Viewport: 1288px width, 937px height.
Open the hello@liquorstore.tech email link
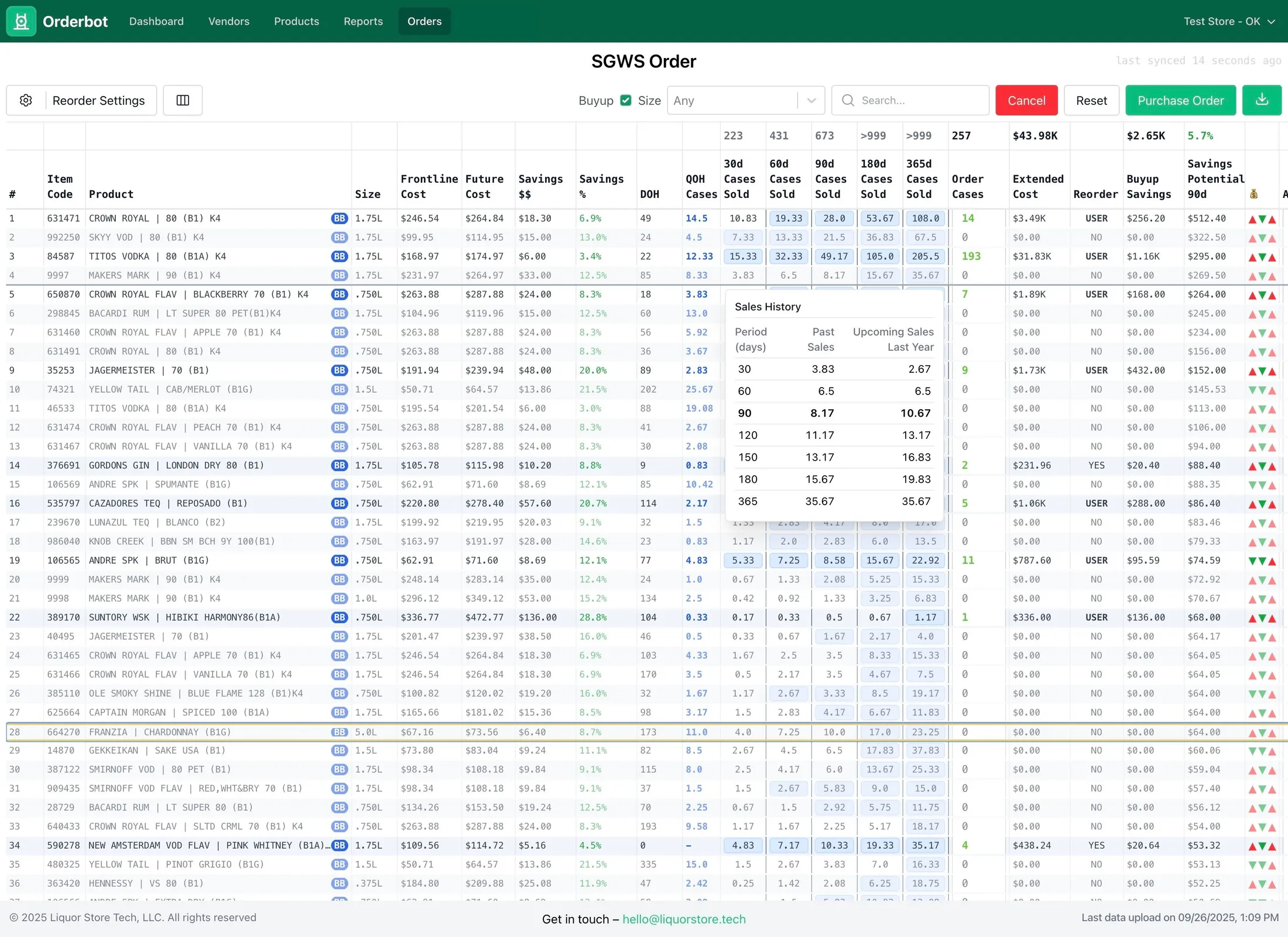(x=684, y=919)
